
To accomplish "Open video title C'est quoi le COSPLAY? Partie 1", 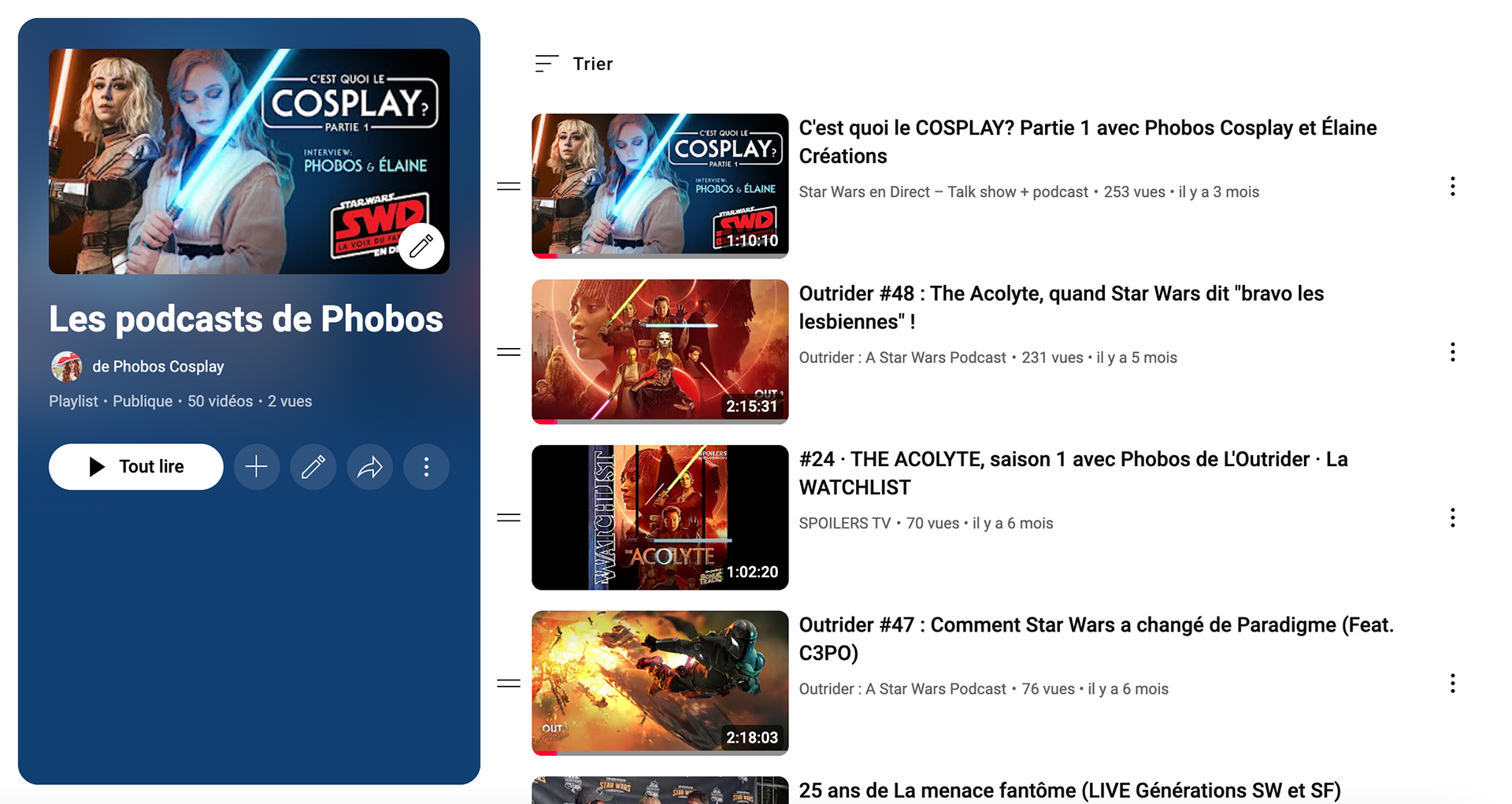I will pyautogui.click(x=1088, y=142).
